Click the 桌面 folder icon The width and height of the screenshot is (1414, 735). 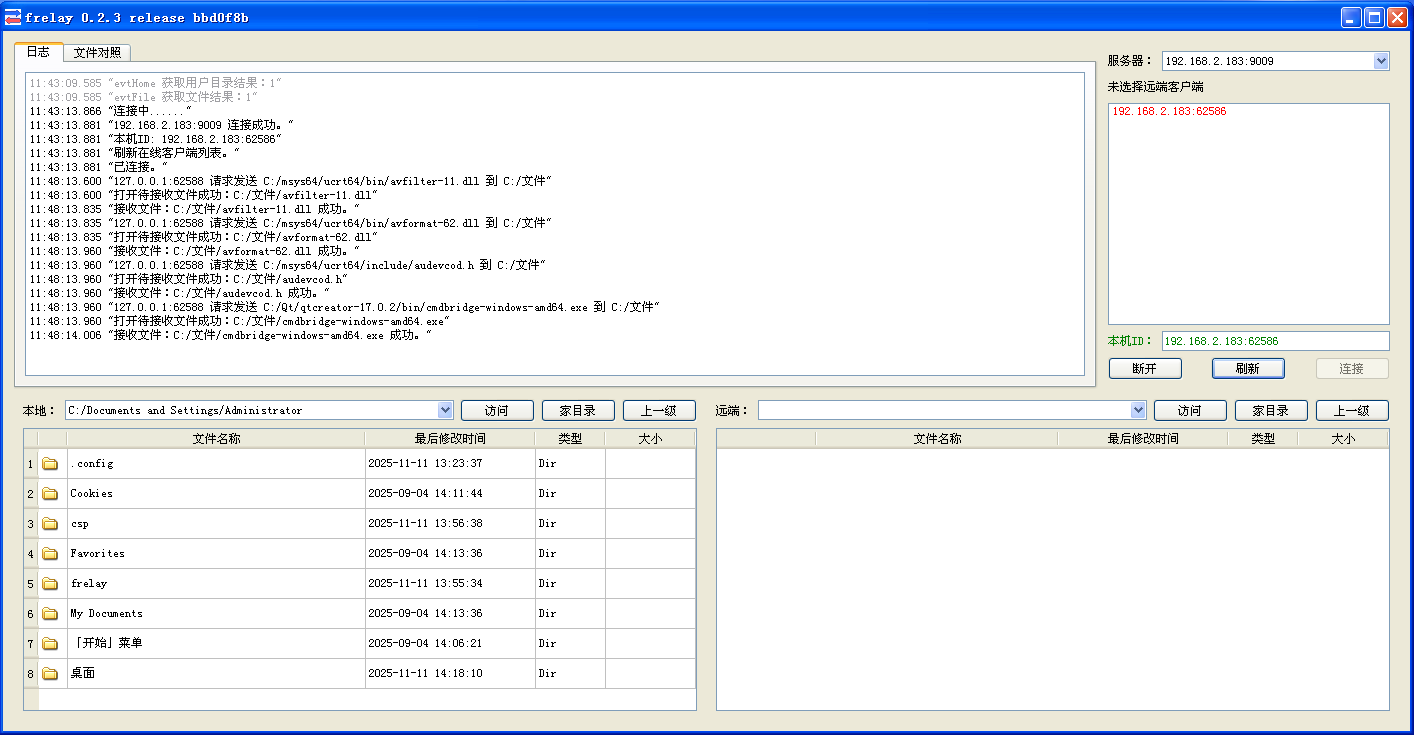coord(50,674)
